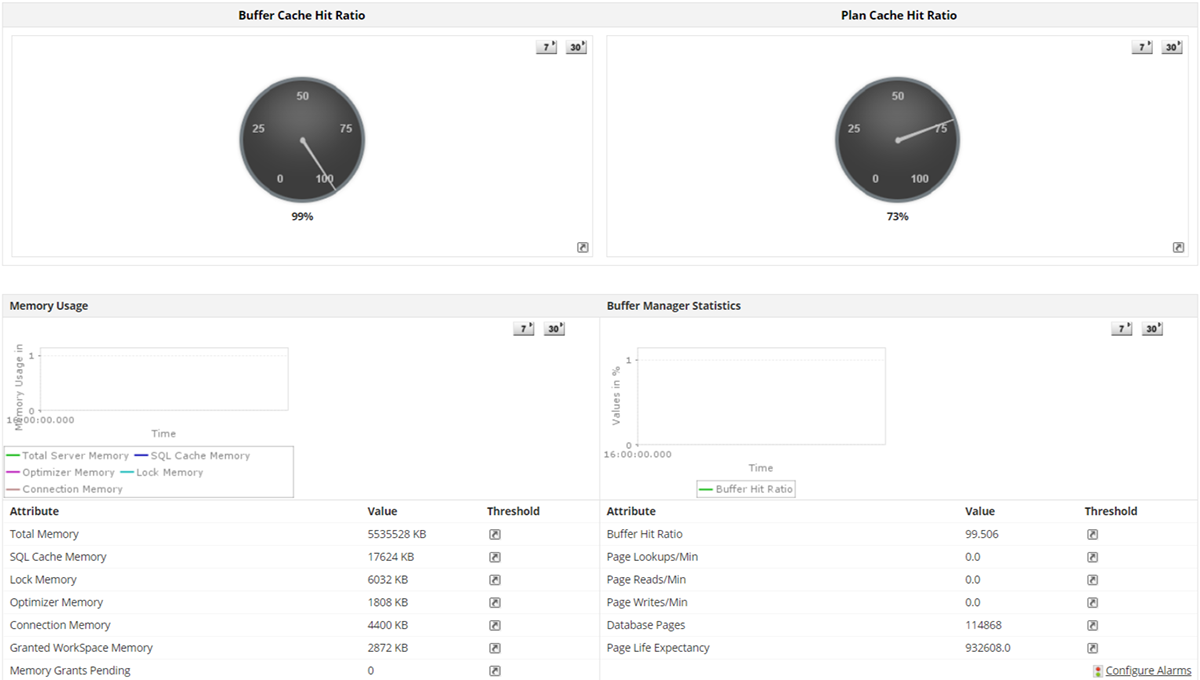Click the threshold icon for SQL Cache Memory
This screenshot has height=680, width=1200.
pos(494,557)
